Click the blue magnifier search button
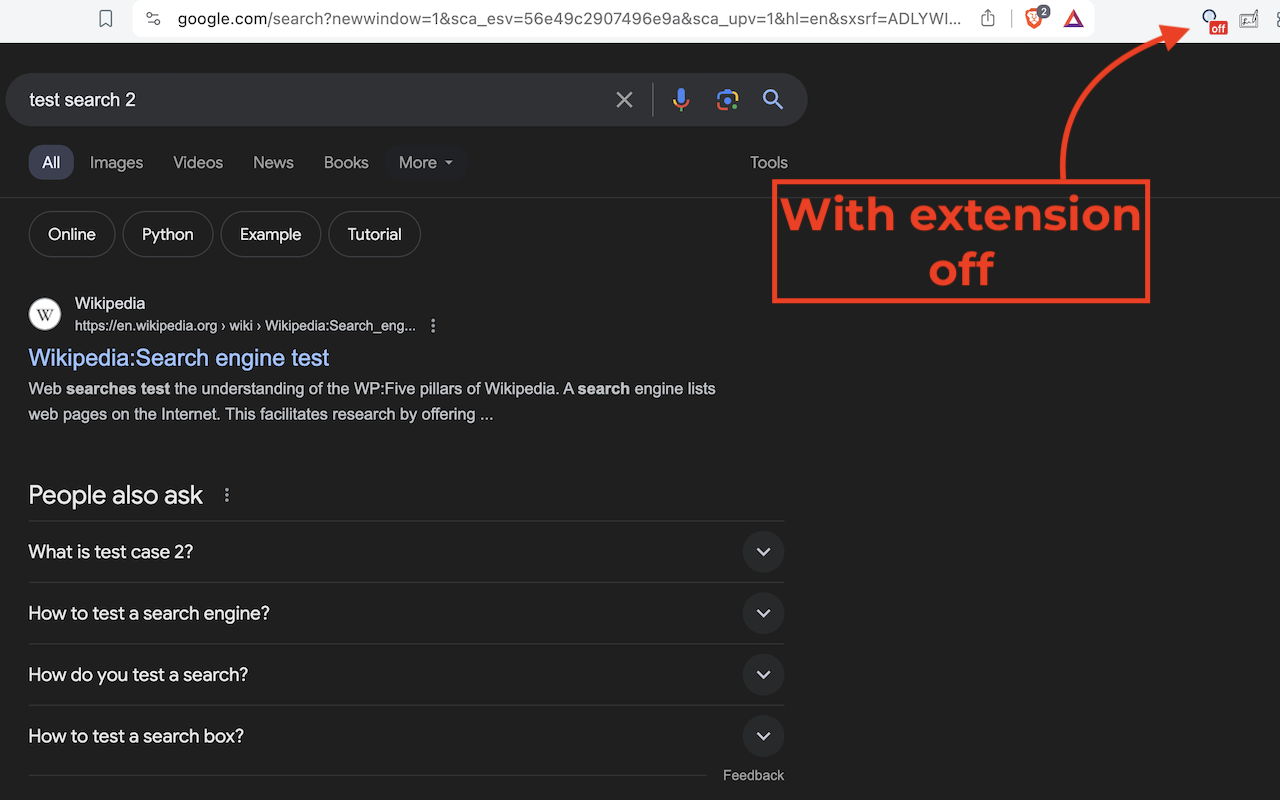The height and width of the screenshot is (800, 1280). point(773,100)
